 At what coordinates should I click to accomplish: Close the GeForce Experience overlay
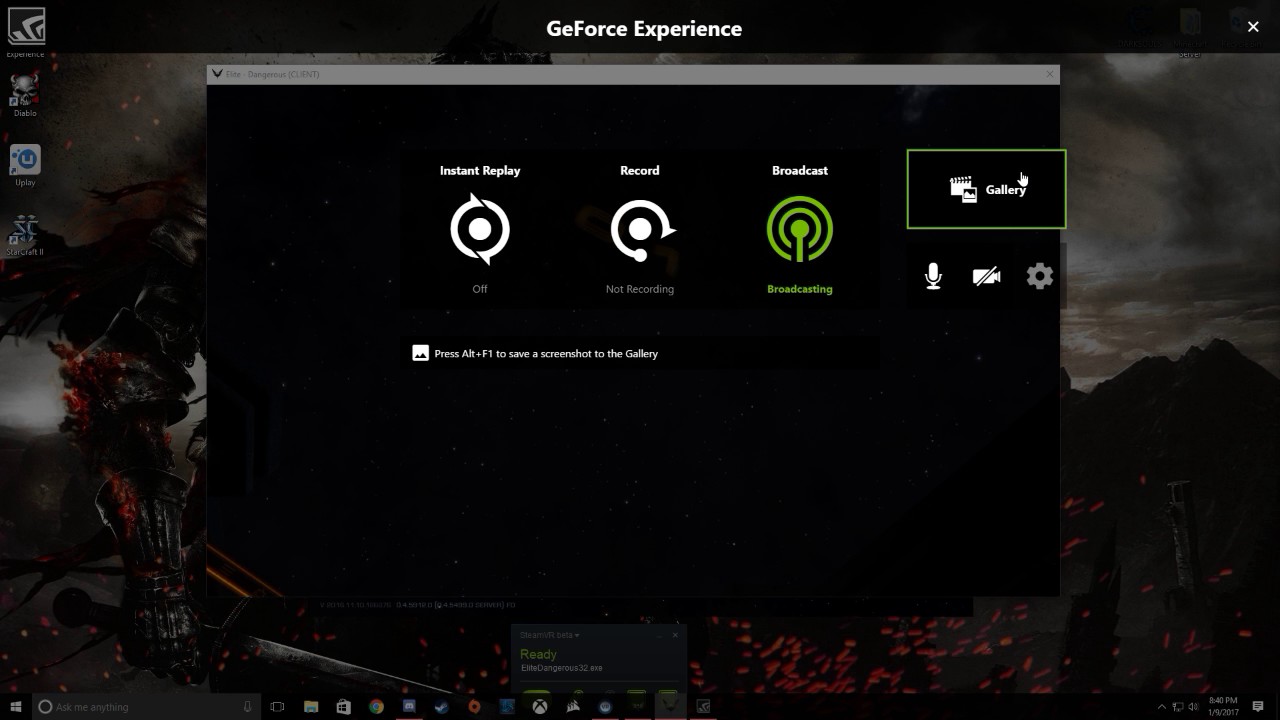[1253, 27]
